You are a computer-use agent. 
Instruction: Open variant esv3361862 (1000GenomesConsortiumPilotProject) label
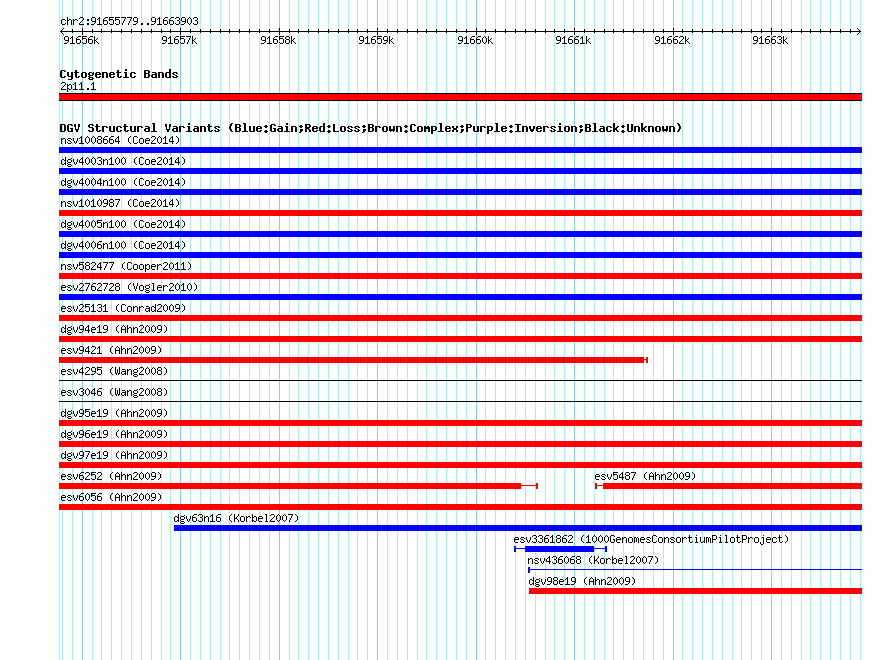click(652, 539)
